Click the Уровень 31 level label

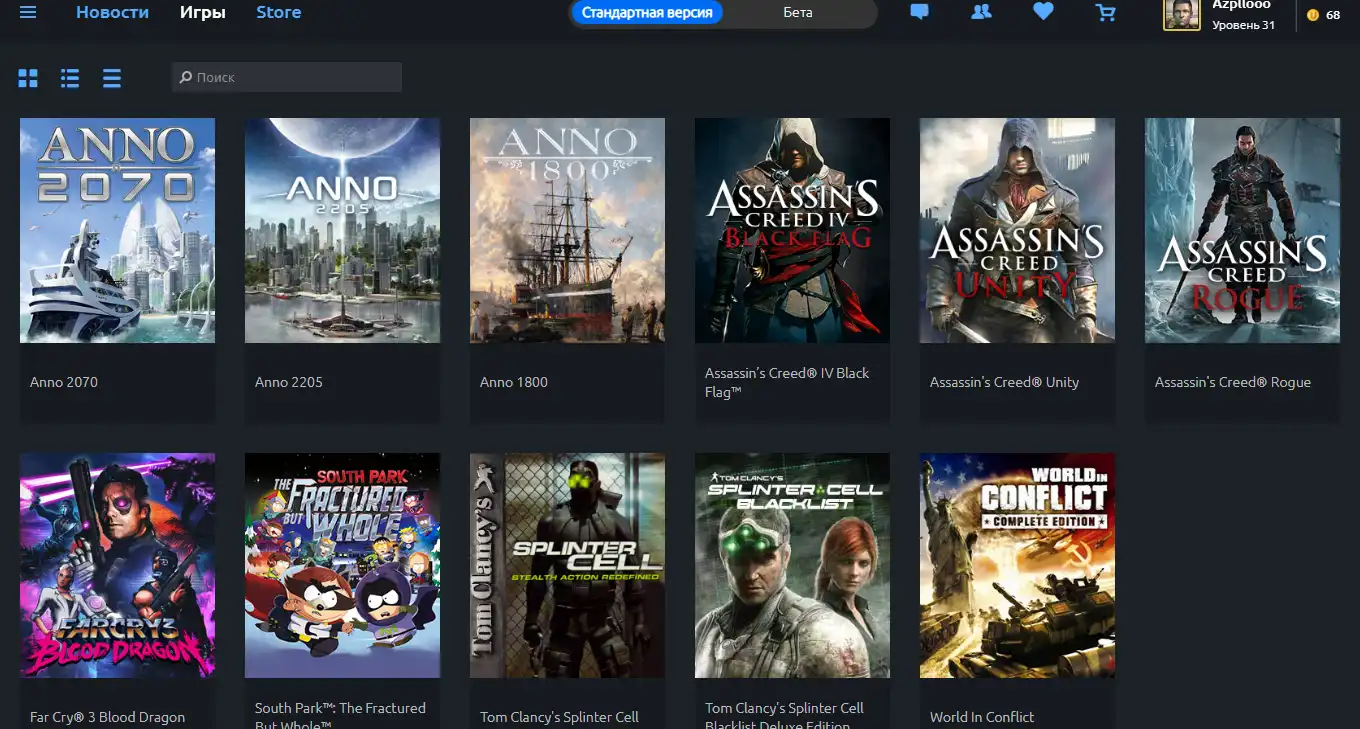(1243, 25)
